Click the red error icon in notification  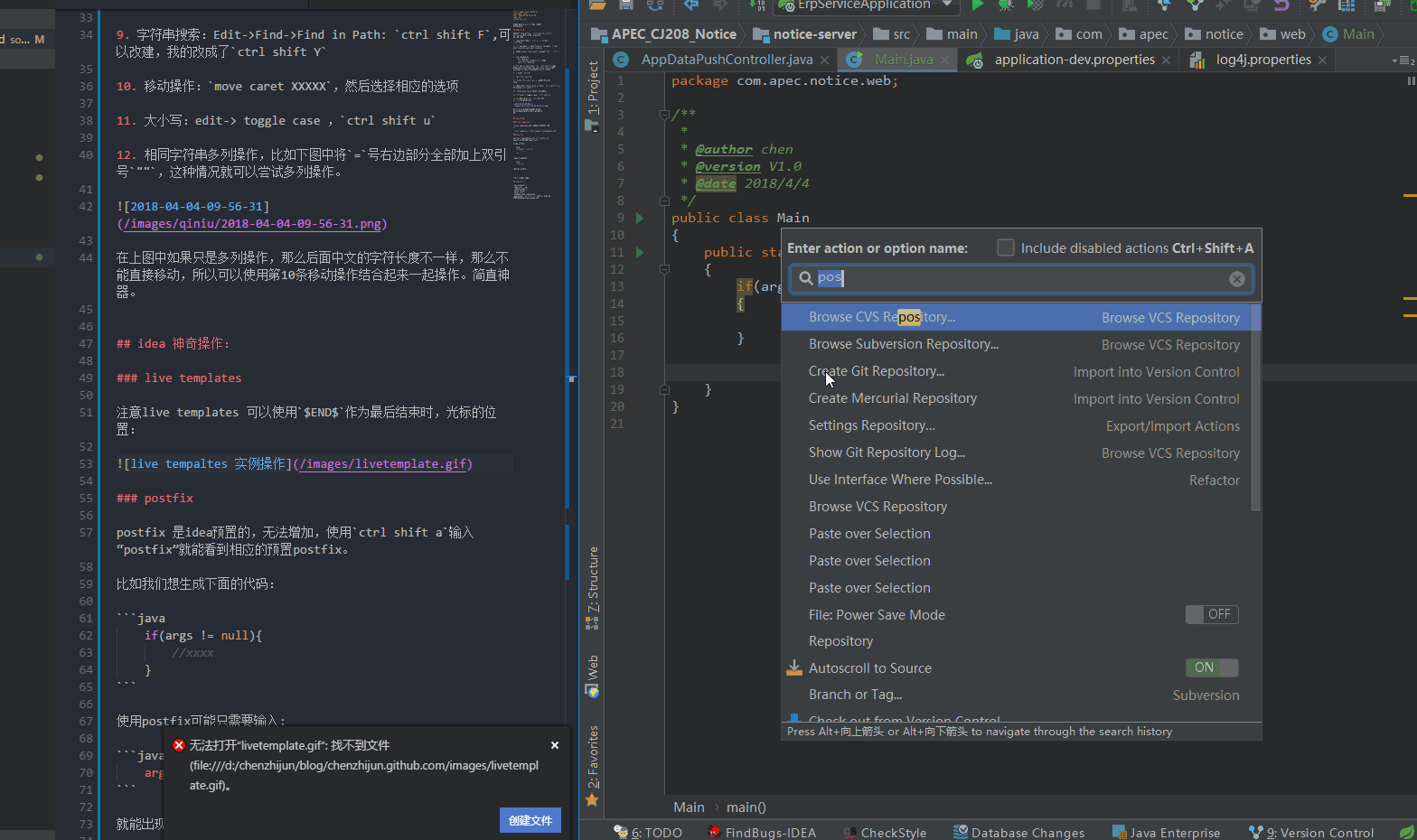coord(179,745)
